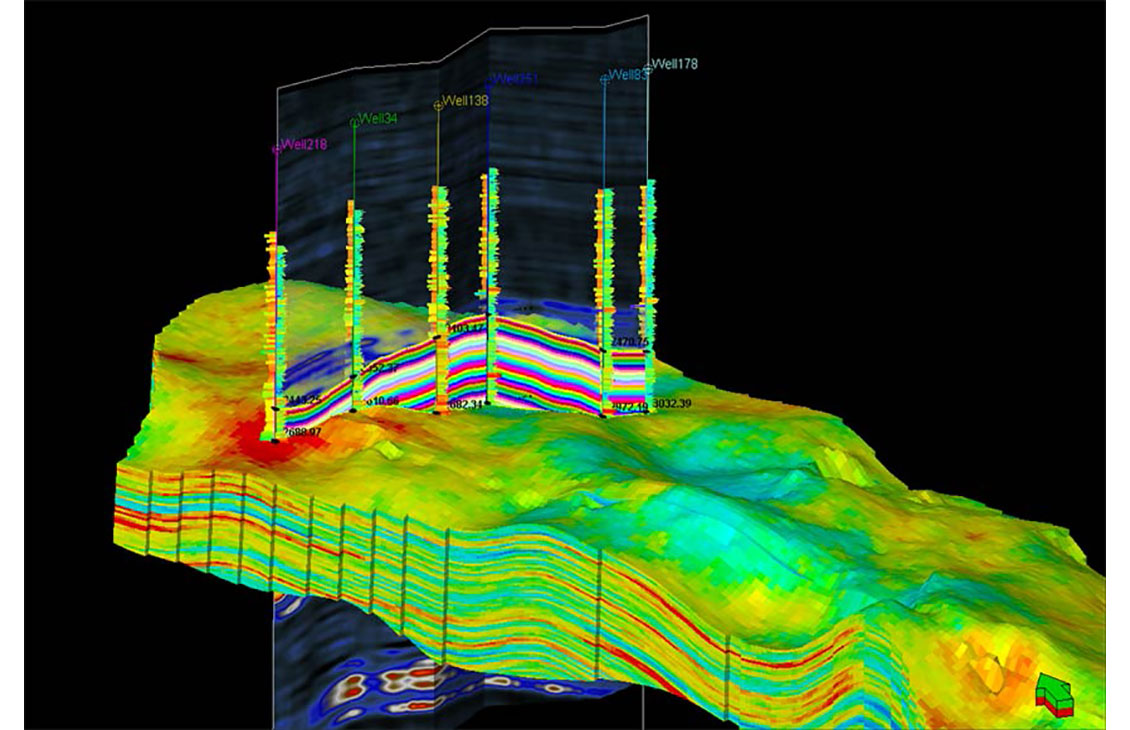The height and width of the screenshot is (730, 1130).
Task: Click the Well951 well marker symbol
Action: click(488, 80)
